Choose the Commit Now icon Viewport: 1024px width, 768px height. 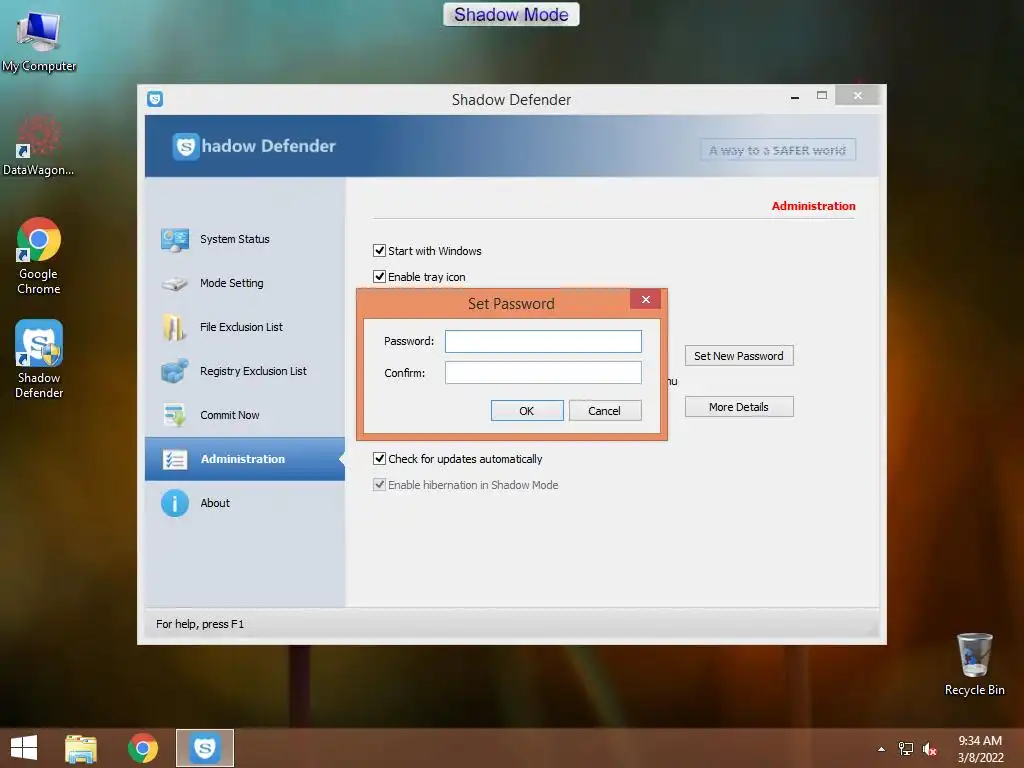point(174,415)
